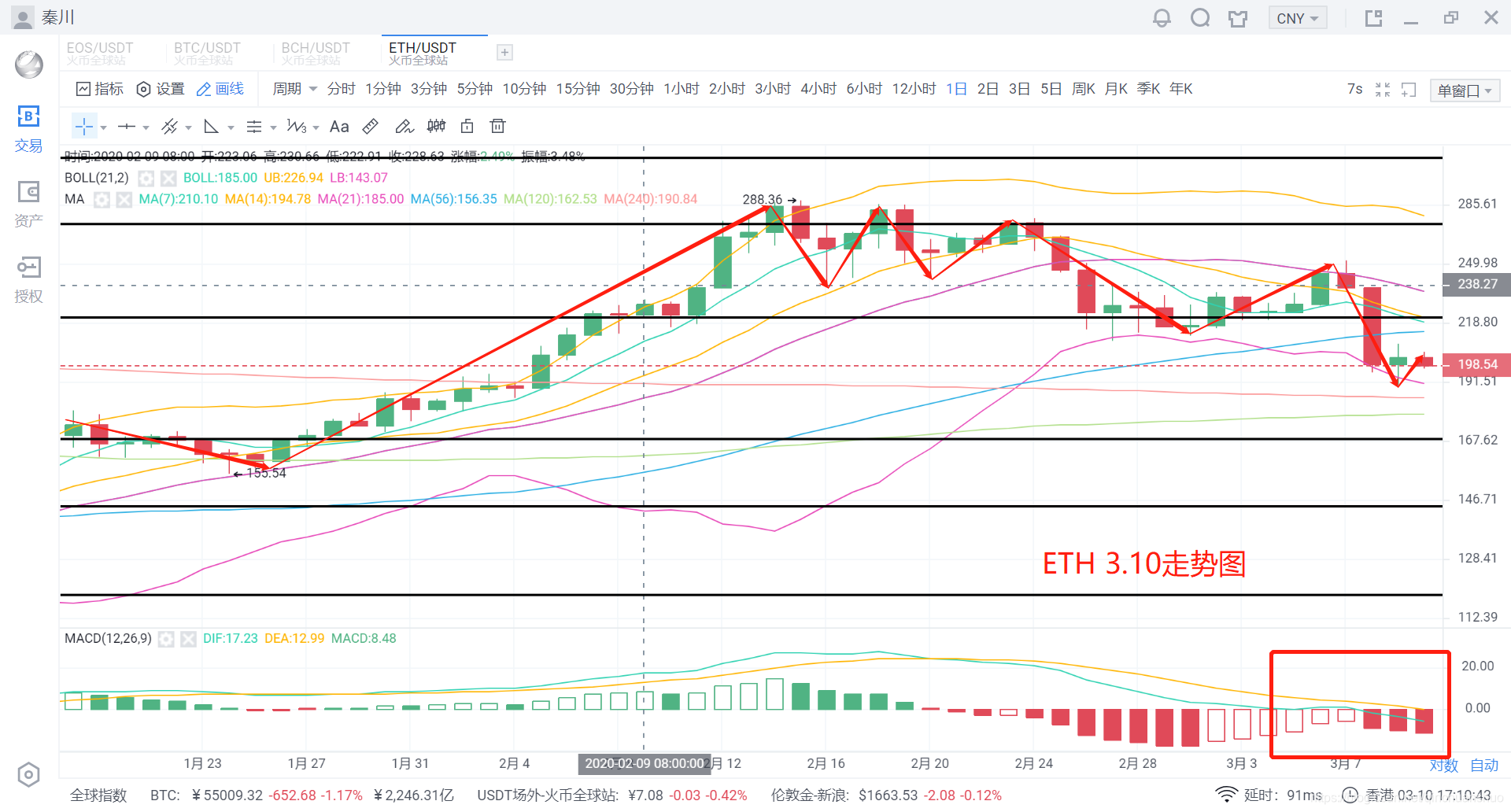Remove MACD indicator with X box

click(188, 639)
